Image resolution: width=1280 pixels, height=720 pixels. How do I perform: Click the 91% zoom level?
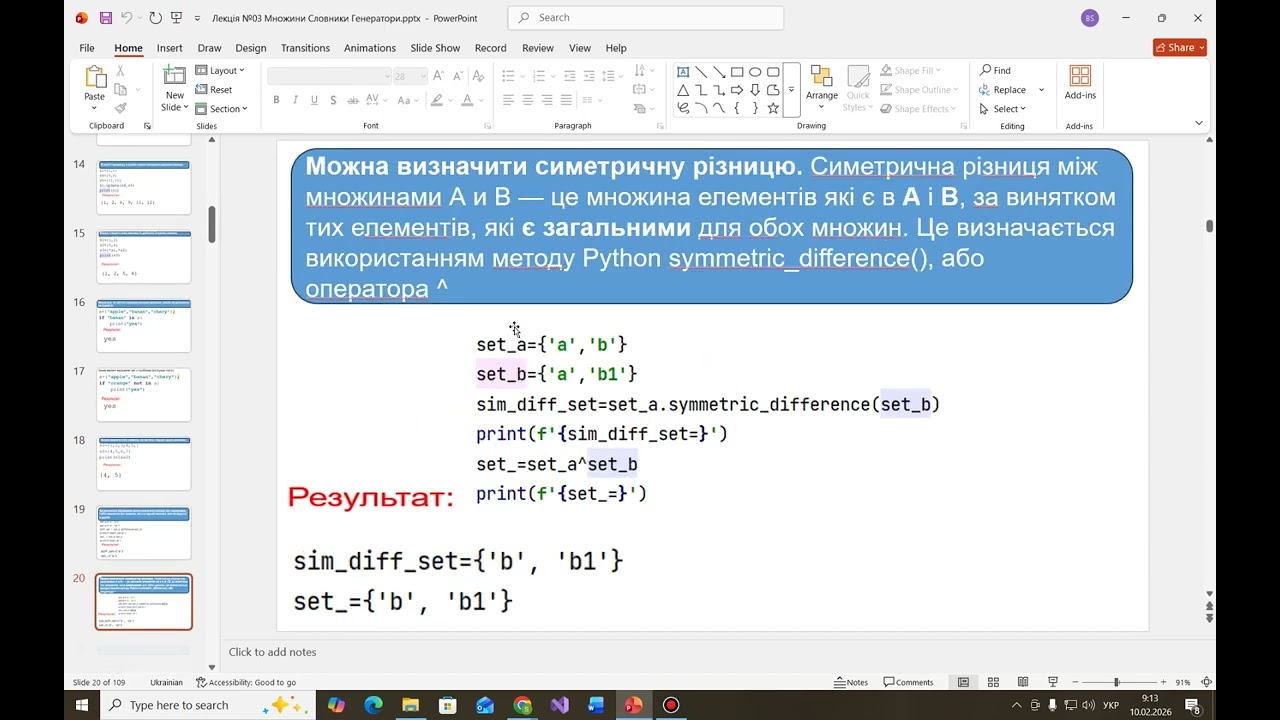pos(1183,682)
